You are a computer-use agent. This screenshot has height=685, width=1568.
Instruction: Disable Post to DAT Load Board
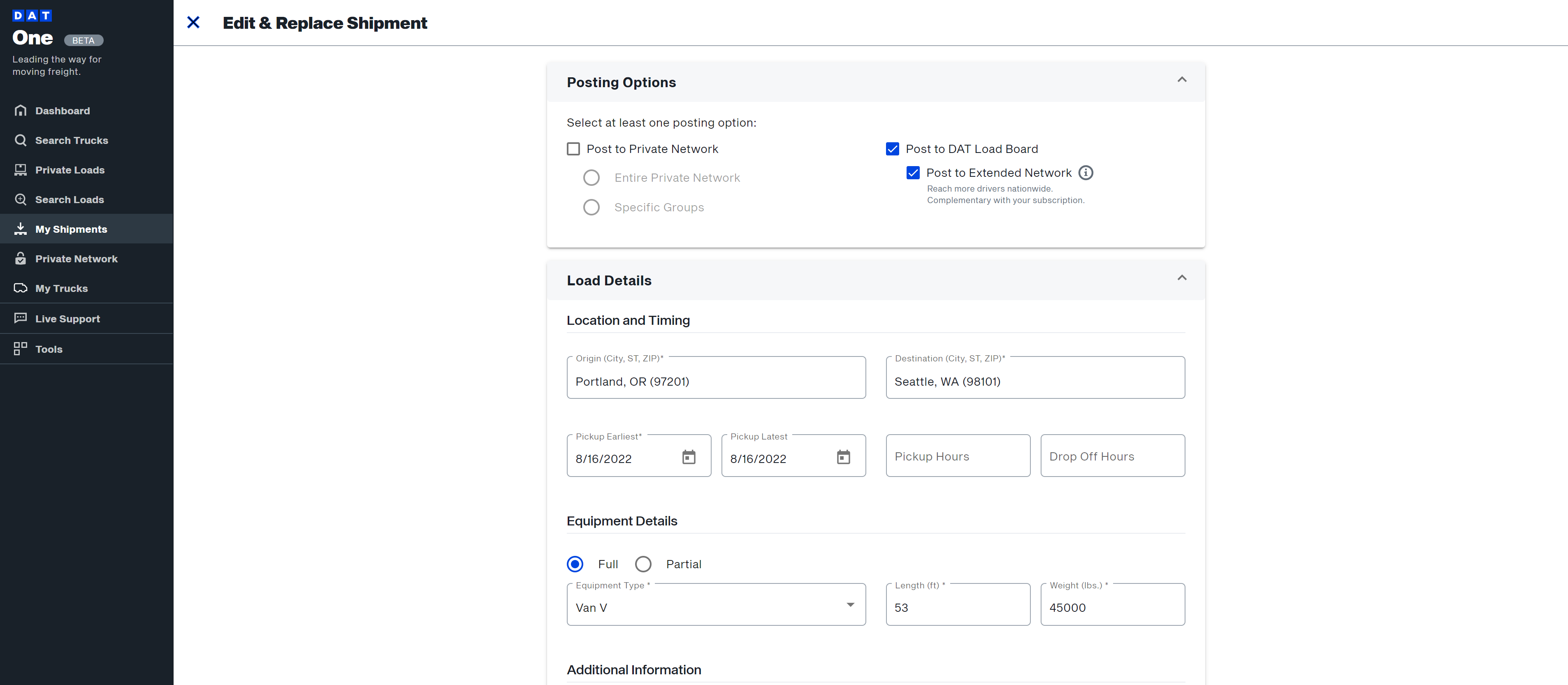[892, 148]
